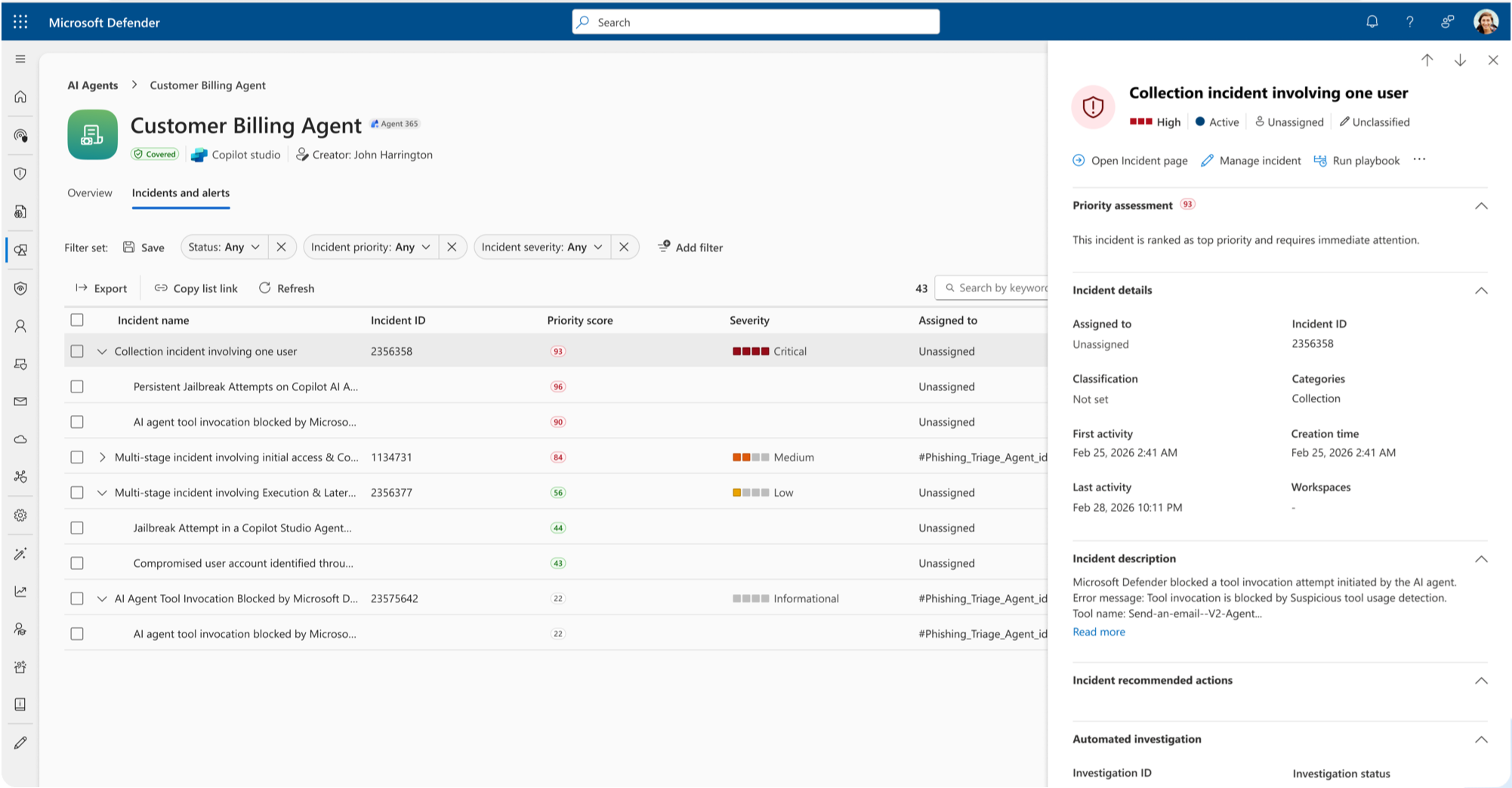Export the incident list
Screen dimensions: 1512x788
(x=101, y=288)
